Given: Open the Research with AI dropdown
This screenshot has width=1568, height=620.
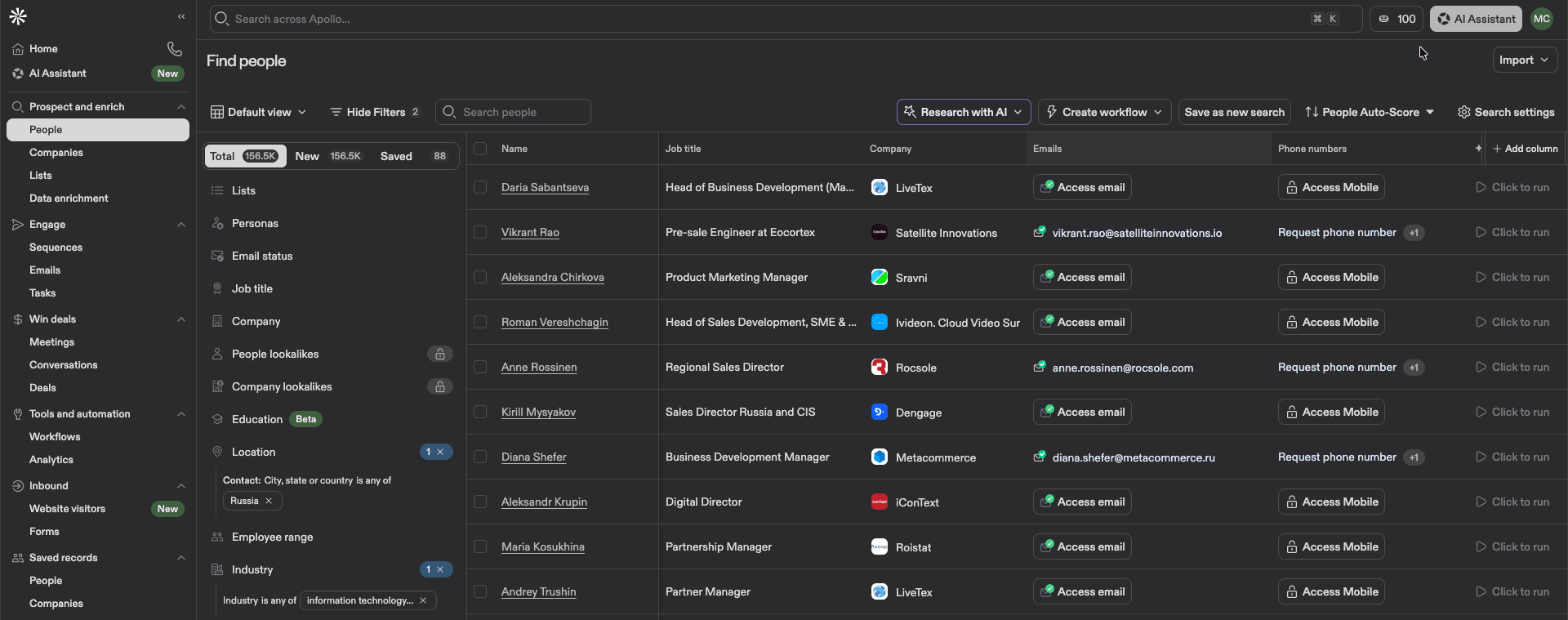Looking at the screenshot, I should (964, 112).
